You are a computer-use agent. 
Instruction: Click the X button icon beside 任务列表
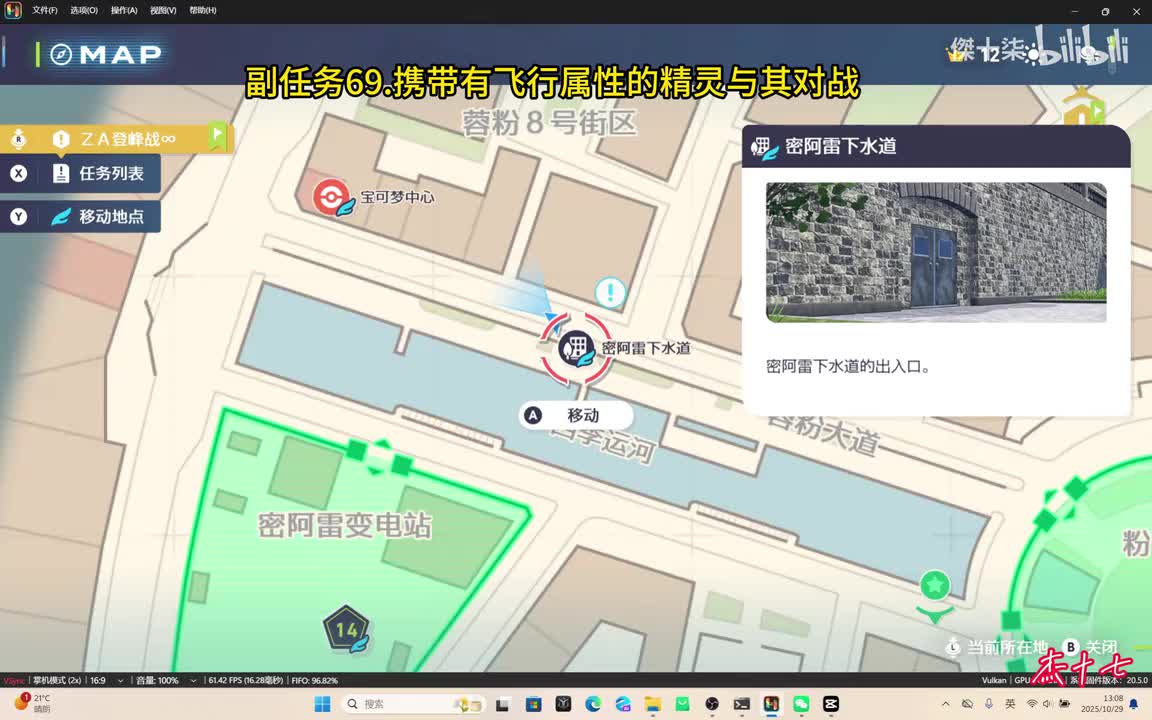click(18, 173)
